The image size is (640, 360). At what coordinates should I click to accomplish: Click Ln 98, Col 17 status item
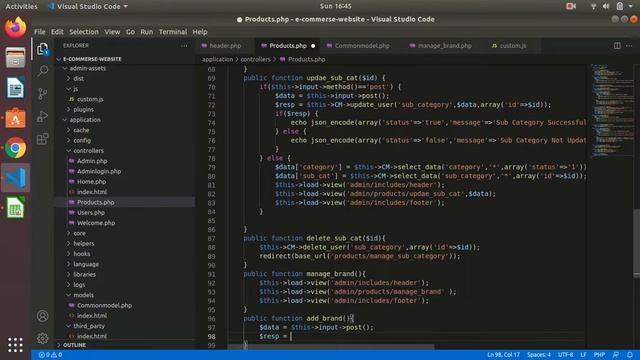(503, 355)
